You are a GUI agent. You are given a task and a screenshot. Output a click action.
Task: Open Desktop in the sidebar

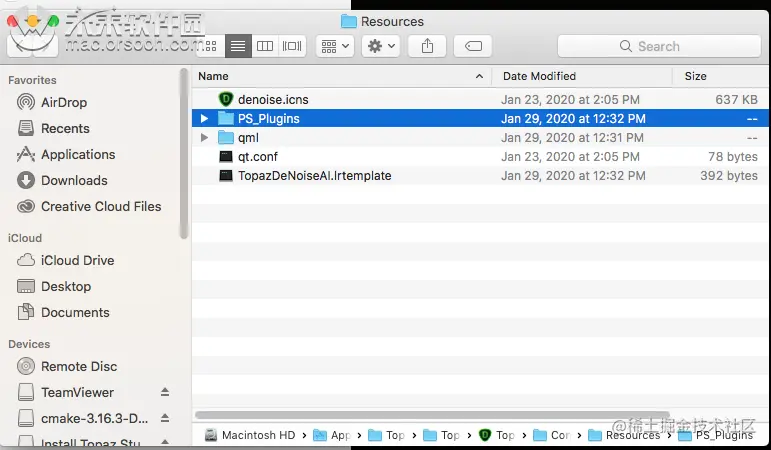pos(66,286)
